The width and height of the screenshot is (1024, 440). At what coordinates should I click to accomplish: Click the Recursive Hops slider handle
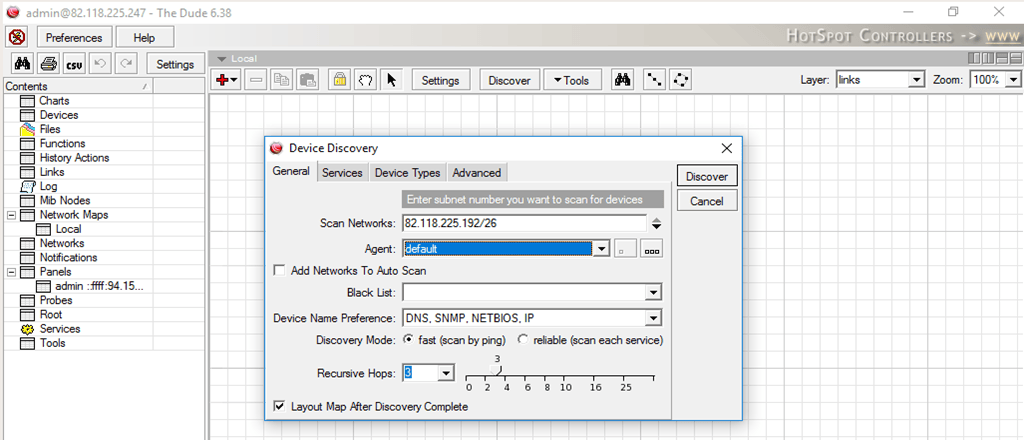(498, 370)
